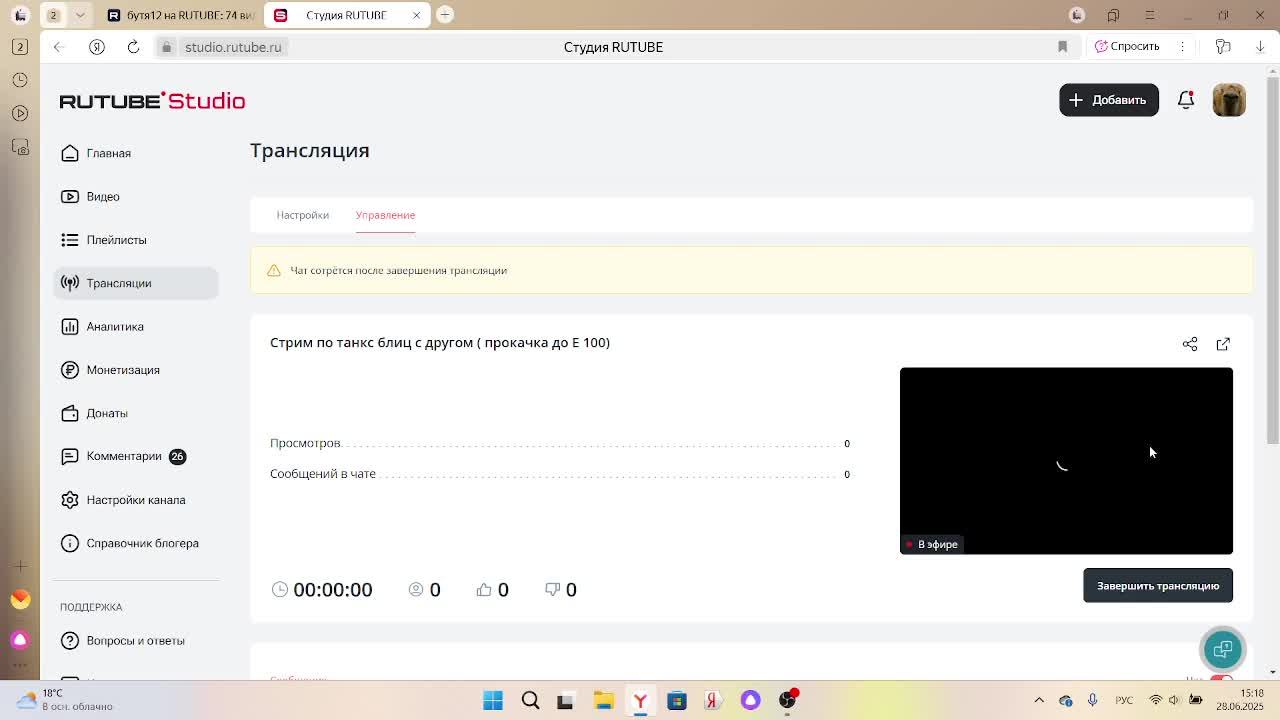
Task: Switch to the Управление tab
Action: [x=385, y=215]
